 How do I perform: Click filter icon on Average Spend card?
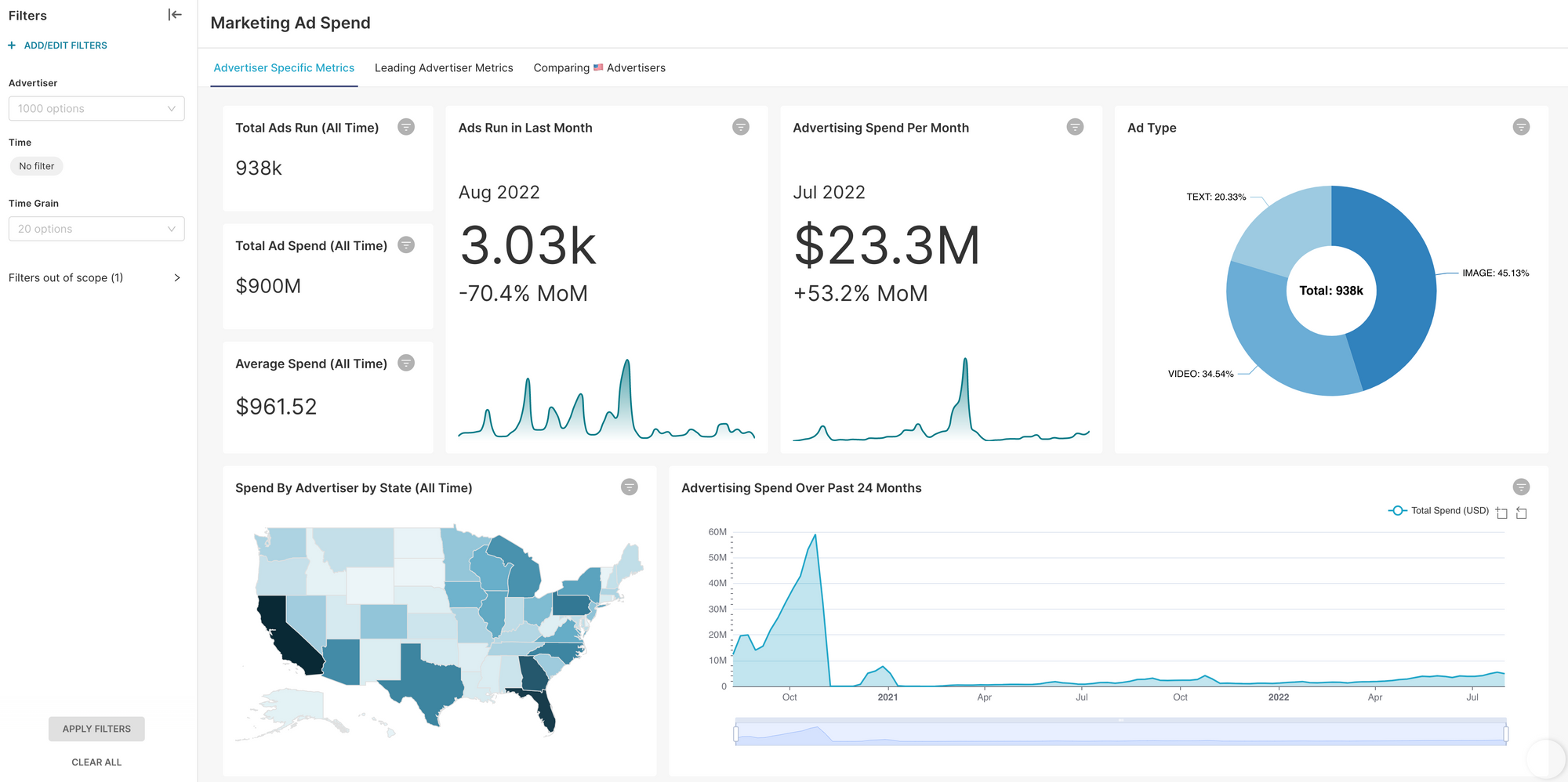click(x=406, y=363)
